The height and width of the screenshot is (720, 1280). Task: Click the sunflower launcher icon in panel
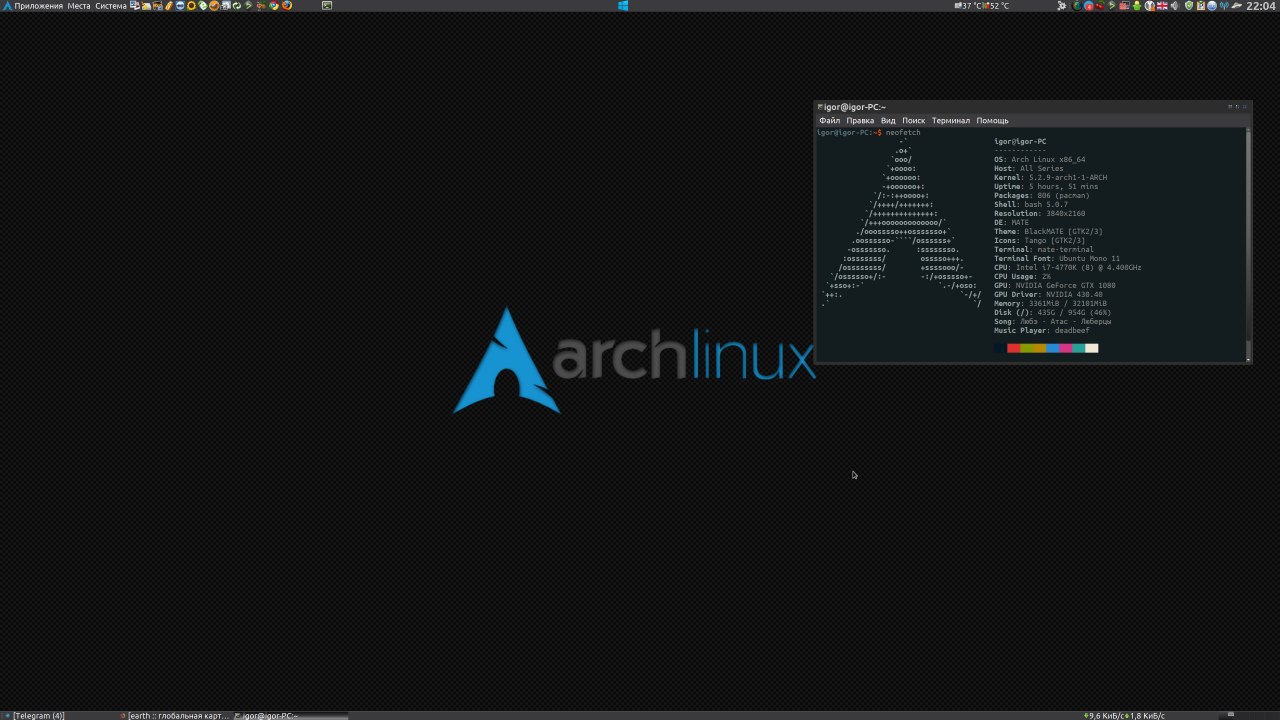coord(191,5)
